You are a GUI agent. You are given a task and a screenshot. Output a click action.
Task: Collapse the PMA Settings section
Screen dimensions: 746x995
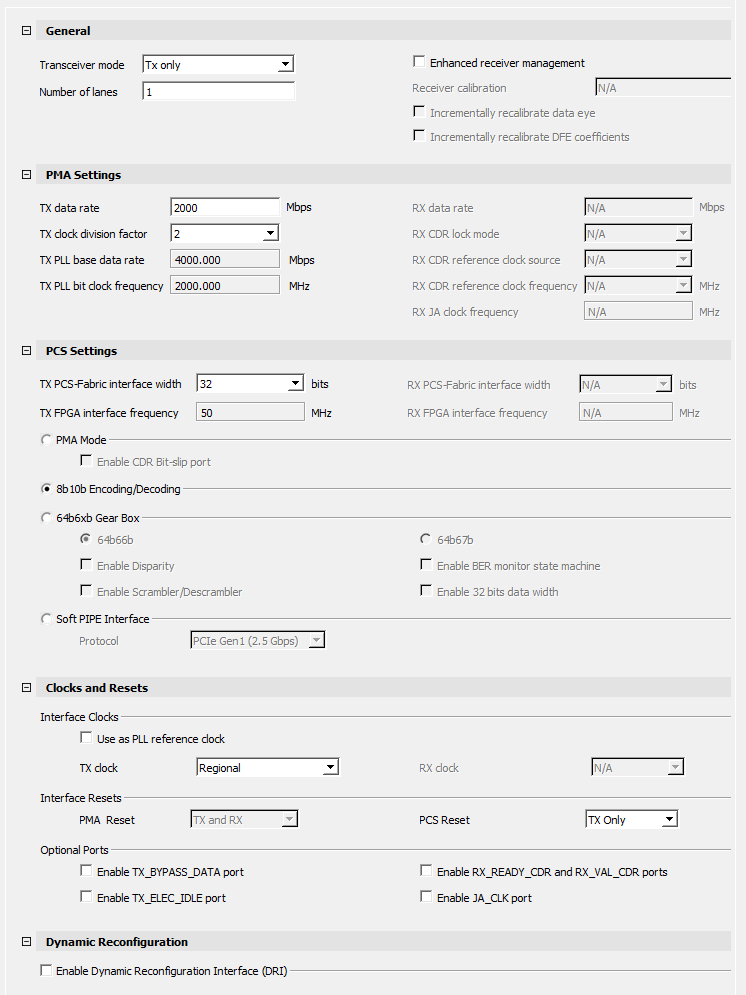point(26,175)
